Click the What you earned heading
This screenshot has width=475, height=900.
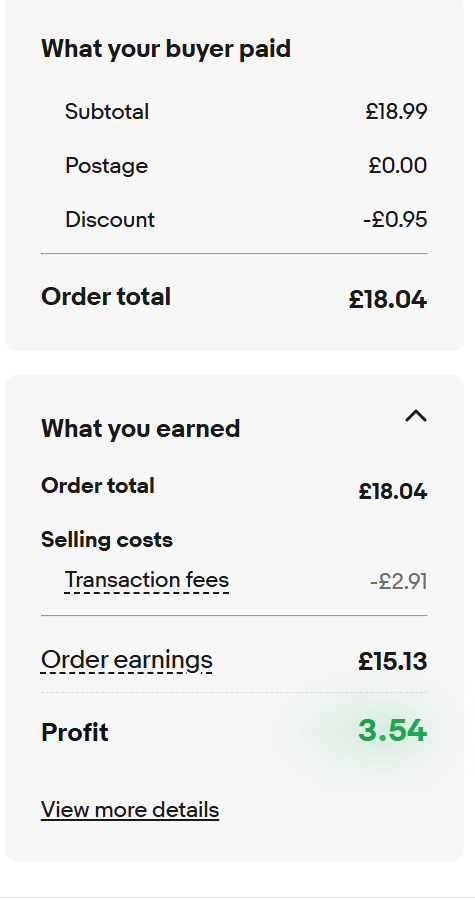141,429
